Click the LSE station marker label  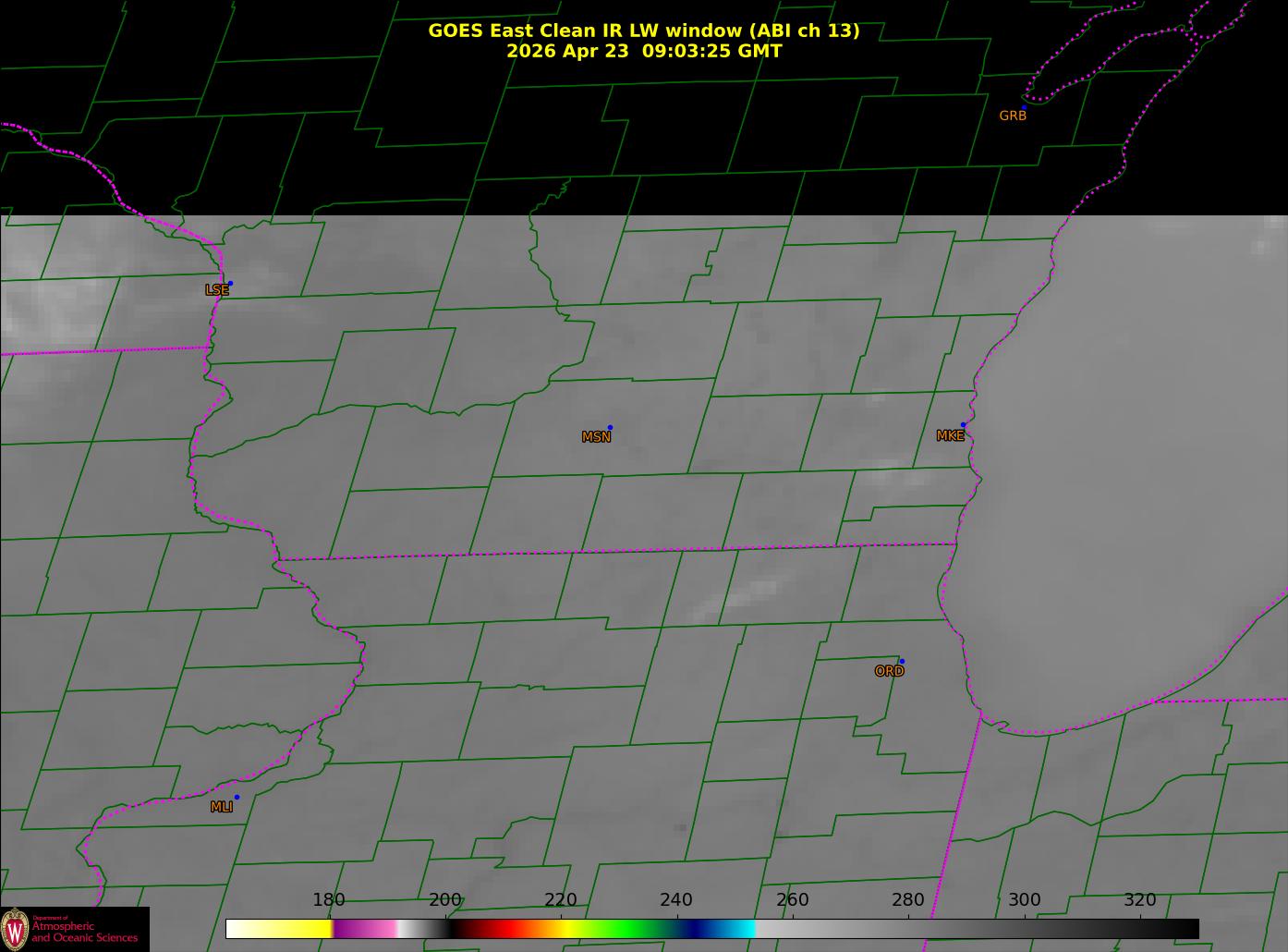click(x=216, y=290)
